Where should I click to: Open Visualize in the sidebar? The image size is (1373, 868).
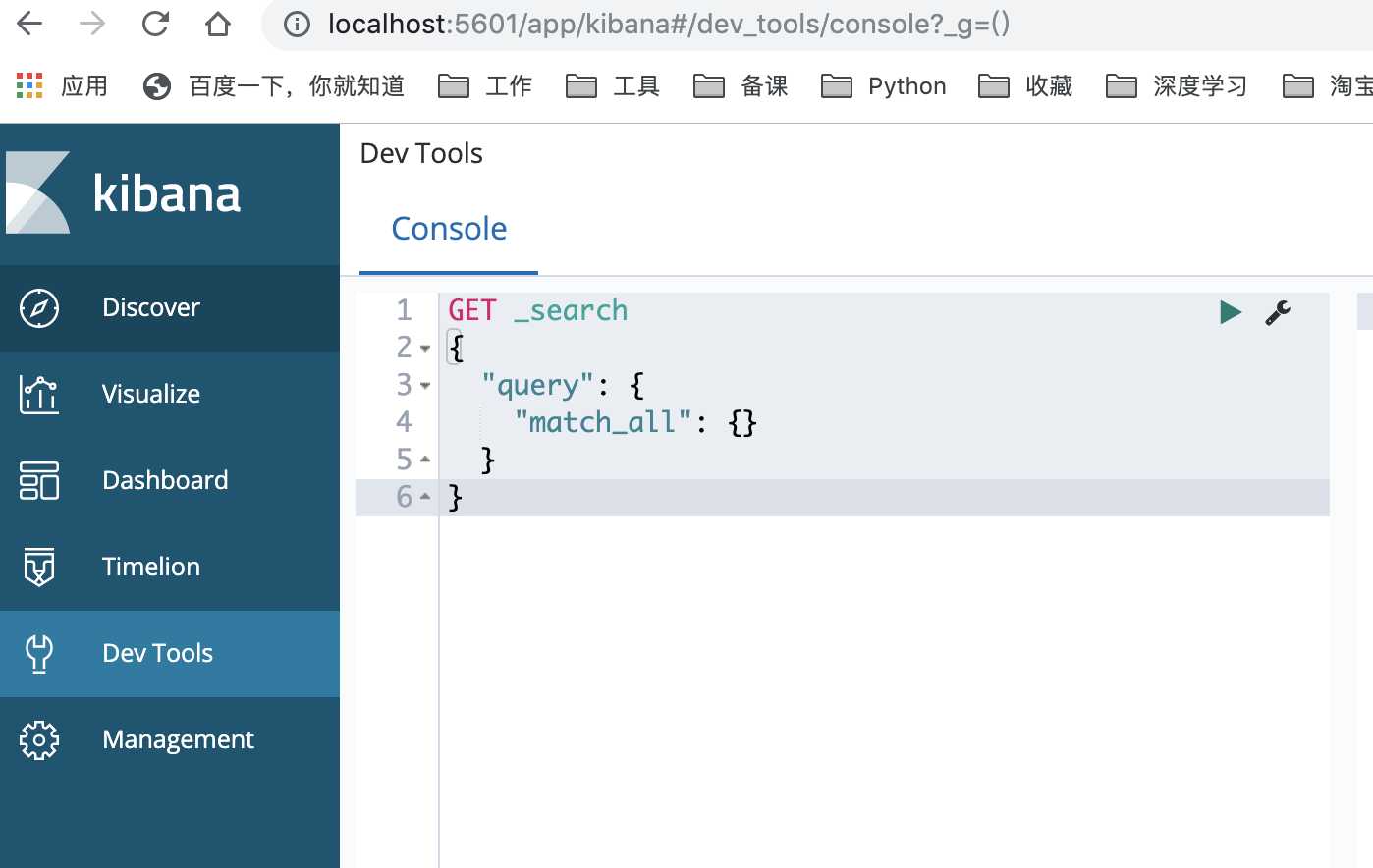(x=170, y=395)
